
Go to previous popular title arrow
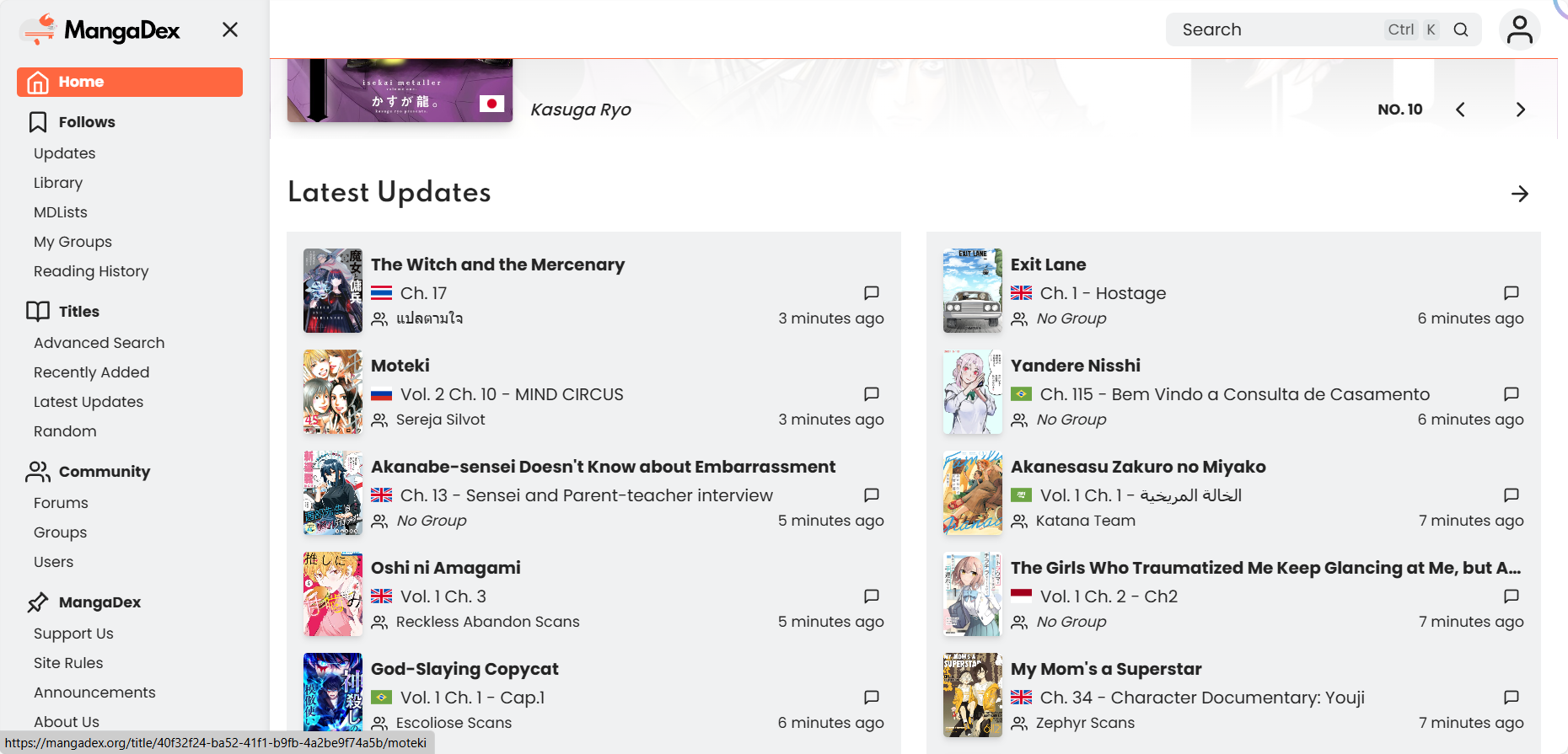1460,110
